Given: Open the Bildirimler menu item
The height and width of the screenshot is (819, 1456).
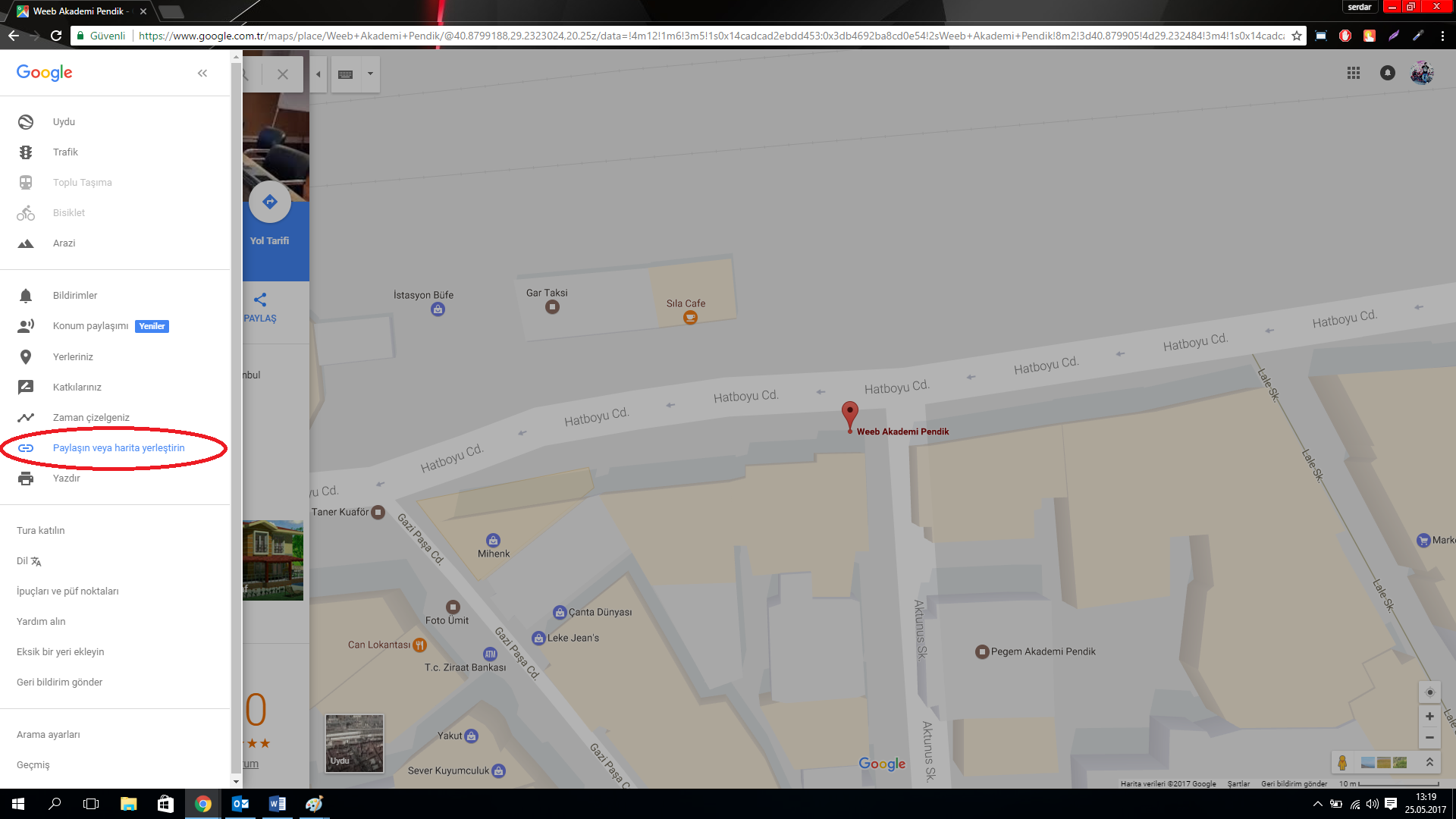Looking at the screenshot, I should coord(75,296).
